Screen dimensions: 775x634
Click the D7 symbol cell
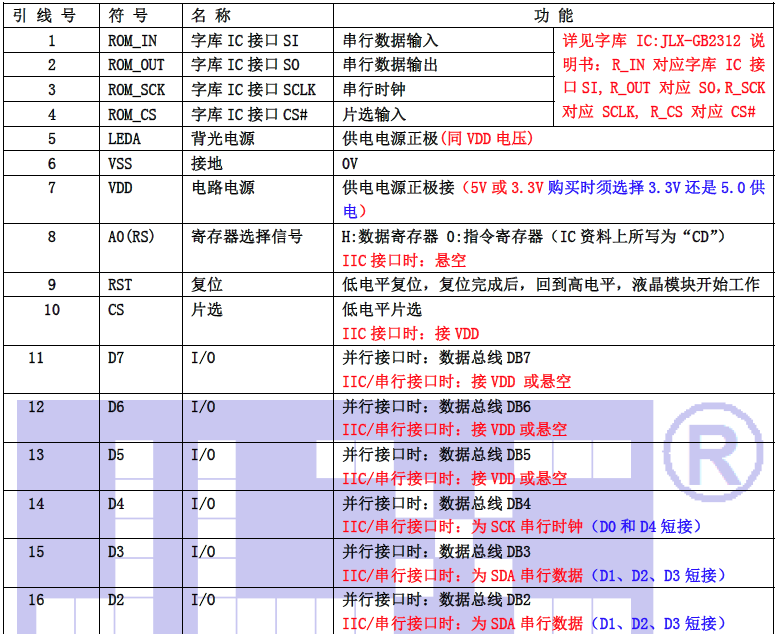116,358
